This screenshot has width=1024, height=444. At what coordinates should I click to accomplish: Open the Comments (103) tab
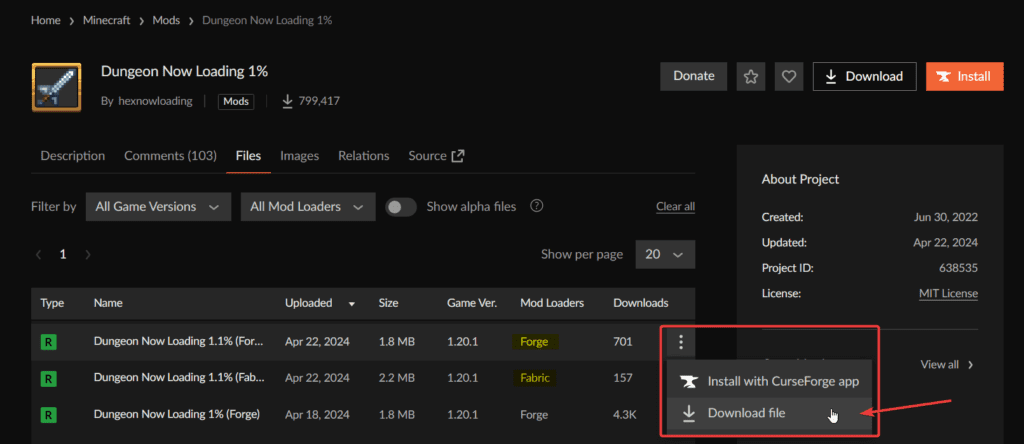pyautogui.click(x=170, y=156)
